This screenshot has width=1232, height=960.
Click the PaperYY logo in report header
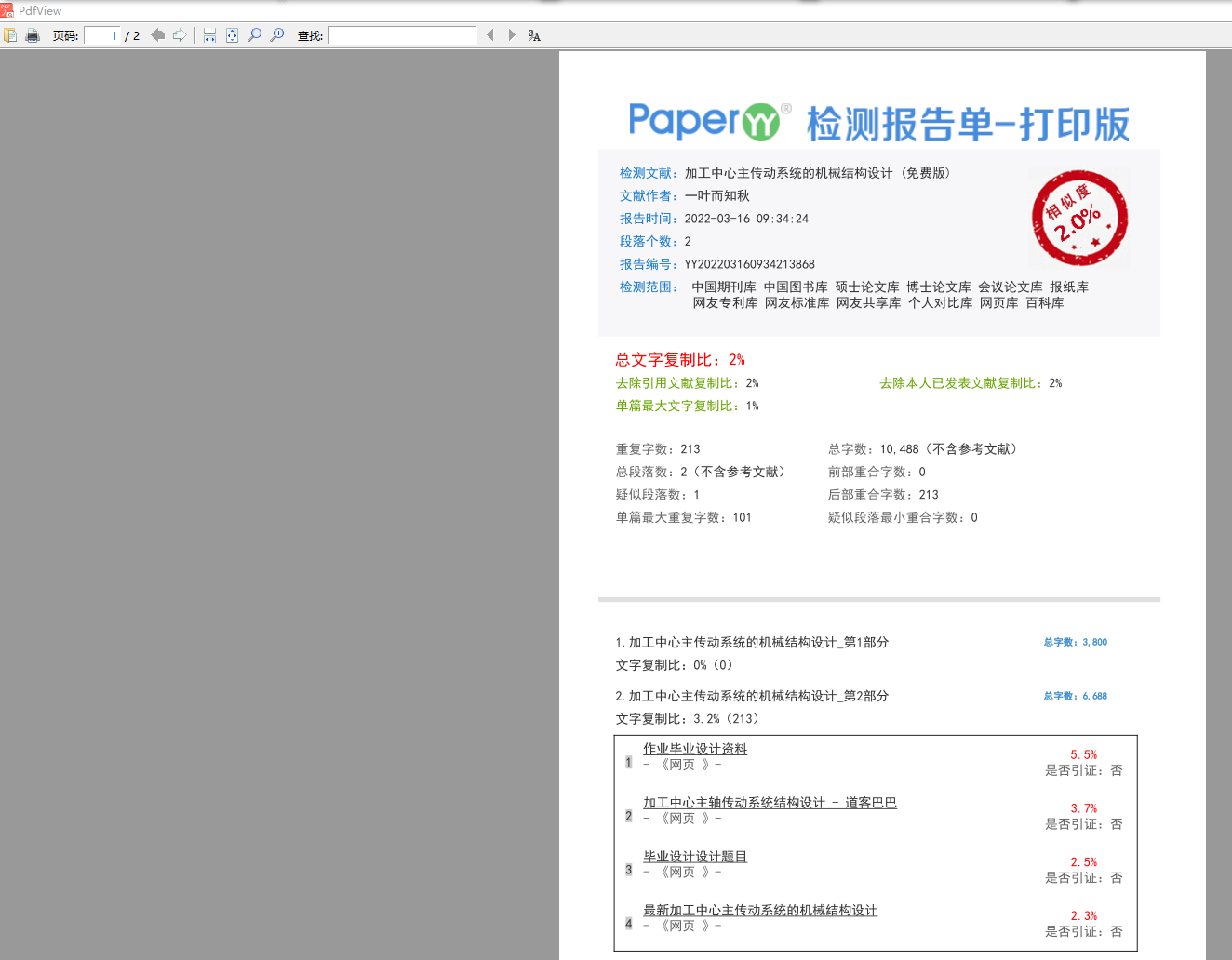710,121
